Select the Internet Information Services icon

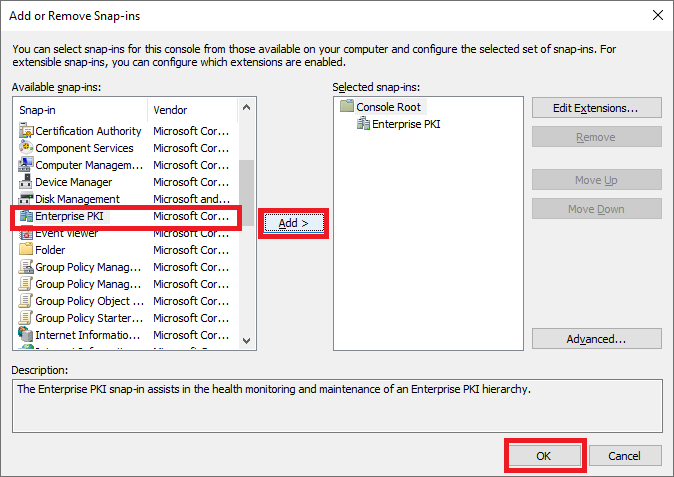click(x=26, y=335)
